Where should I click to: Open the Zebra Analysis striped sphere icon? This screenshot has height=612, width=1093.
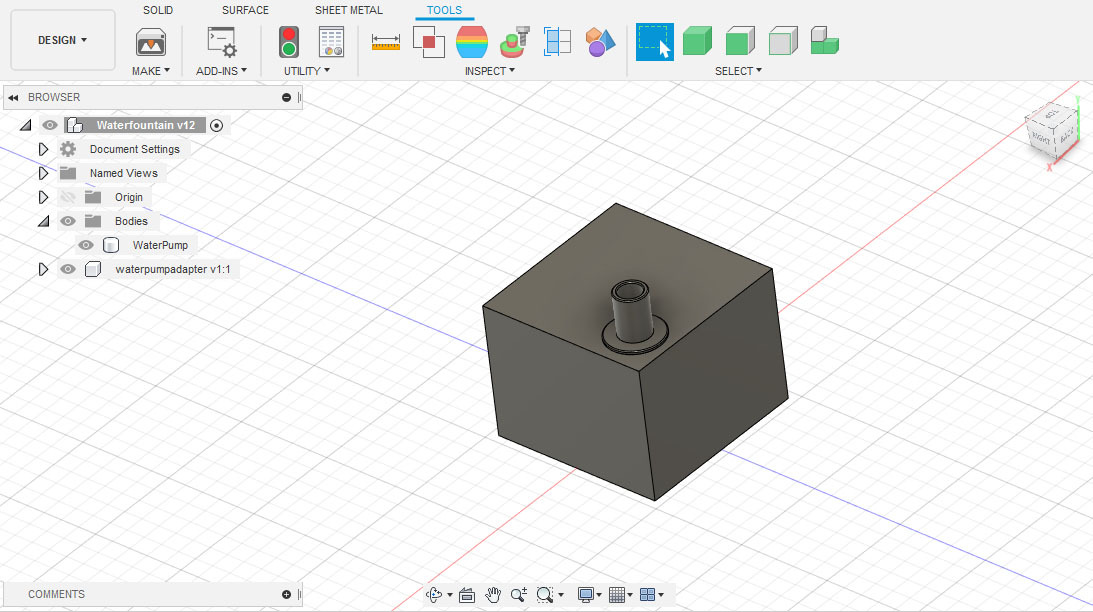[472, 43]
